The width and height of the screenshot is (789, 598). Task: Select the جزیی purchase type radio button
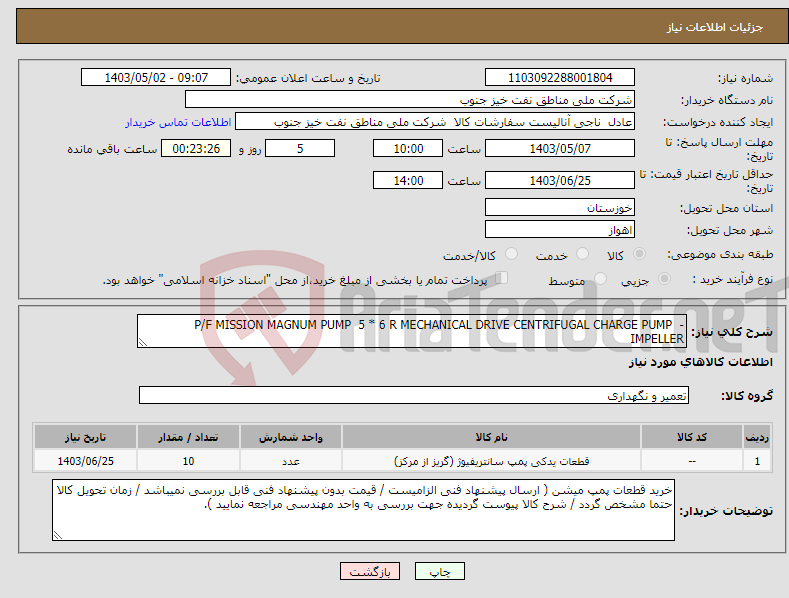pos(664,278)
